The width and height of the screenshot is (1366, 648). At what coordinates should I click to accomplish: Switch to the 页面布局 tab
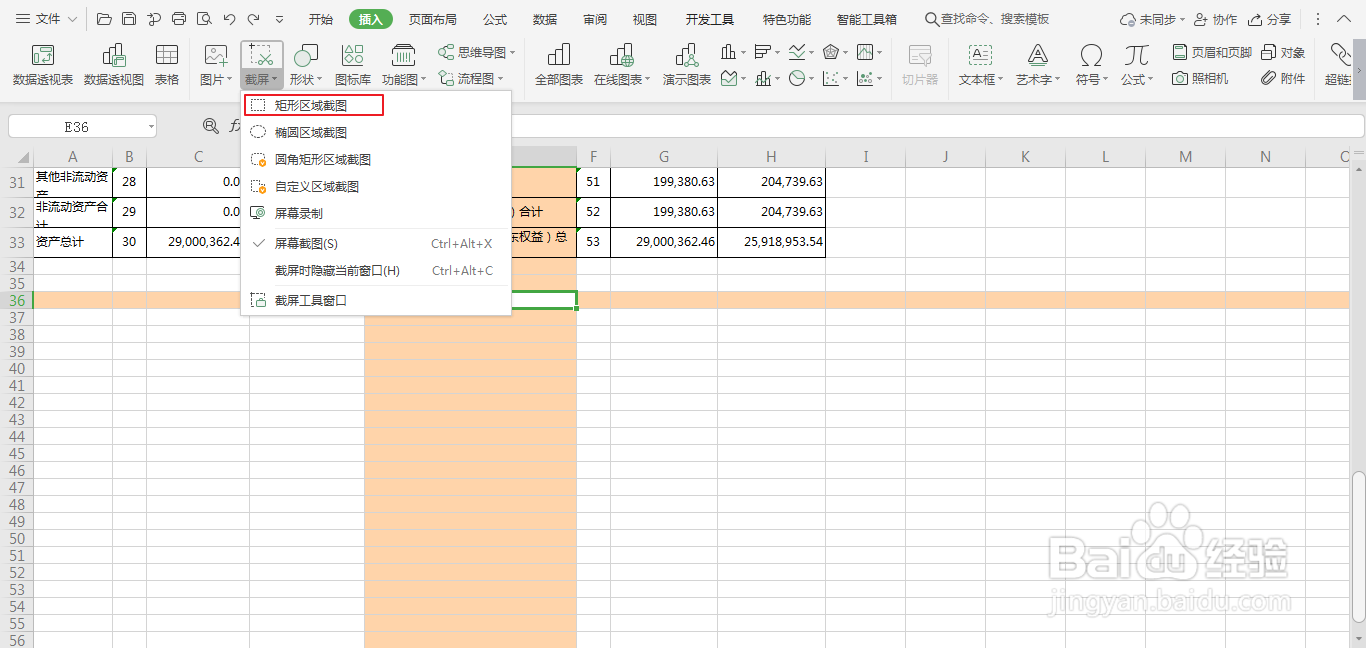433,19
